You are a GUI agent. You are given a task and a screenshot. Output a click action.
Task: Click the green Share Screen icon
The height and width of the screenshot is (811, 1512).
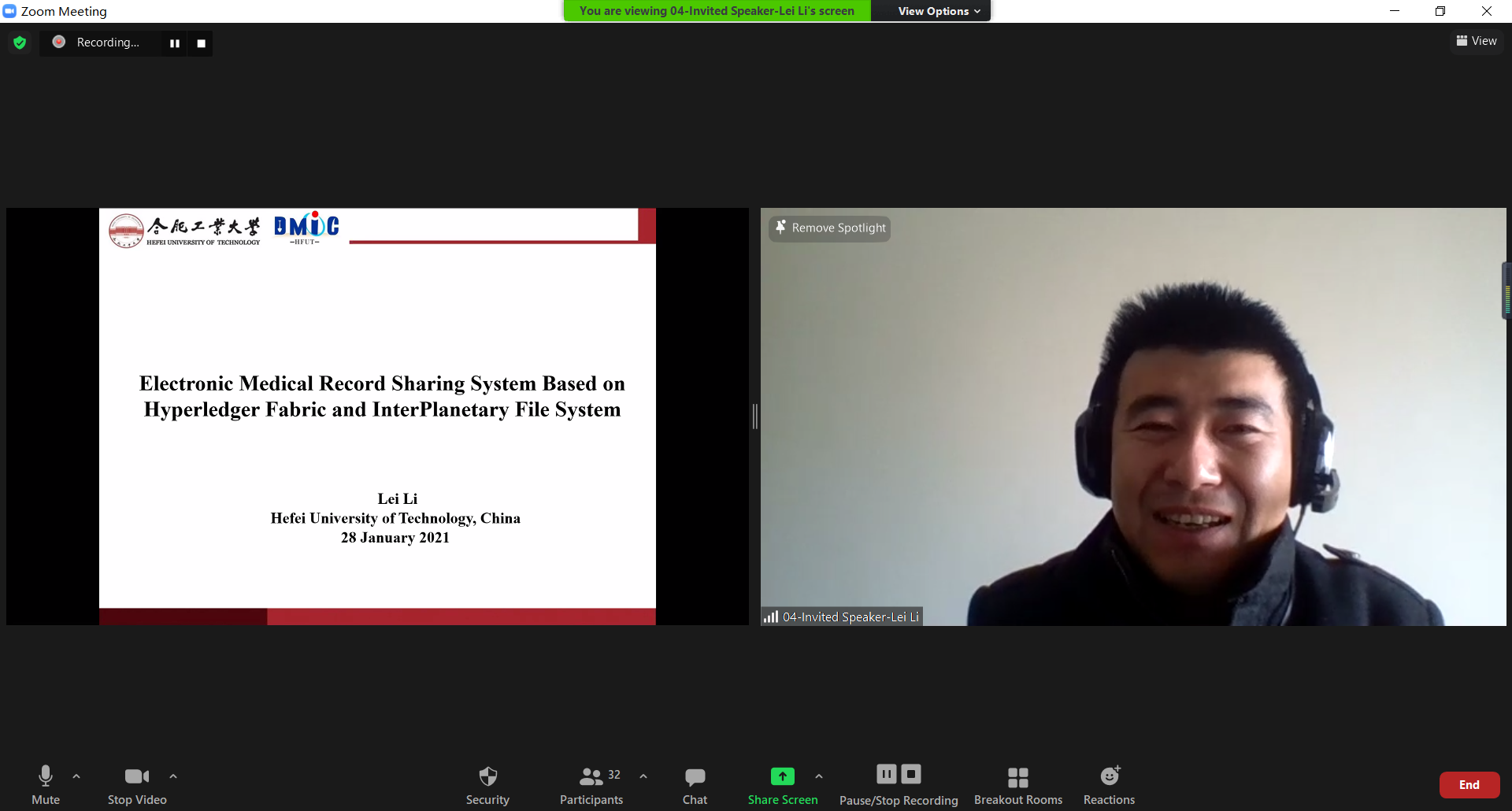782,776
